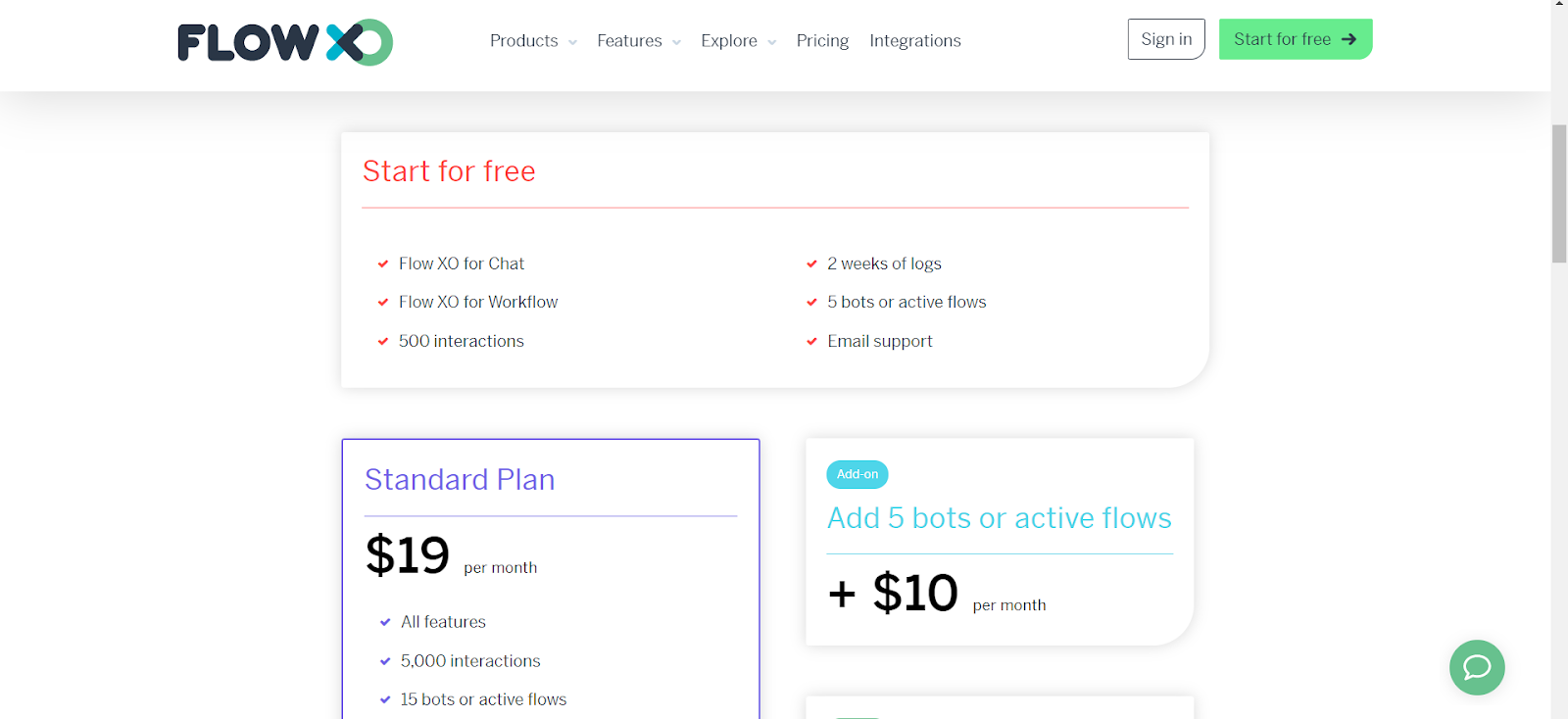The height and width of the screenshot is (719, 1568).
Task: Expand the Products dropdown menu
Action: point(533,41)
